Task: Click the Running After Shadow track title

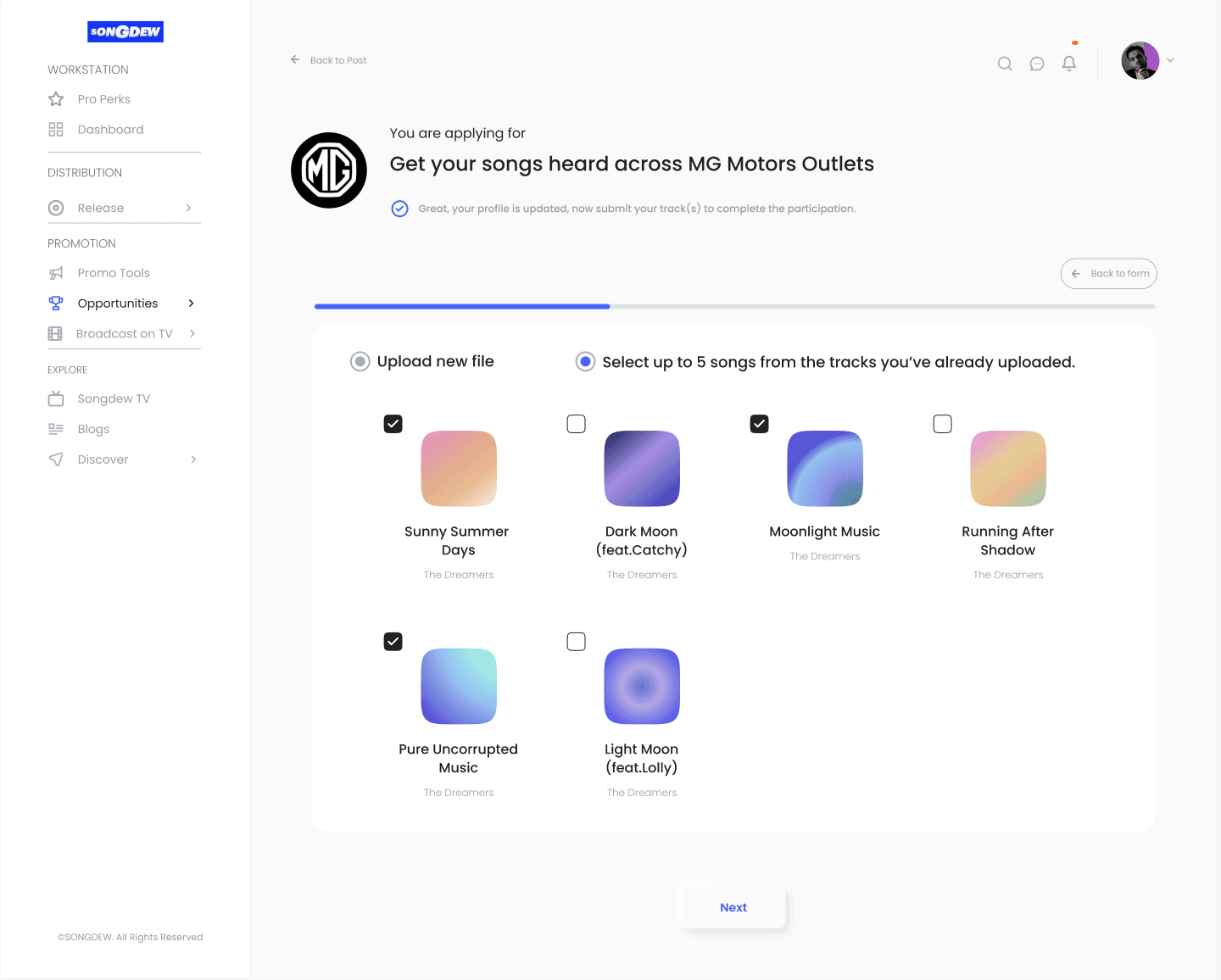Action: click(1008, 541)
